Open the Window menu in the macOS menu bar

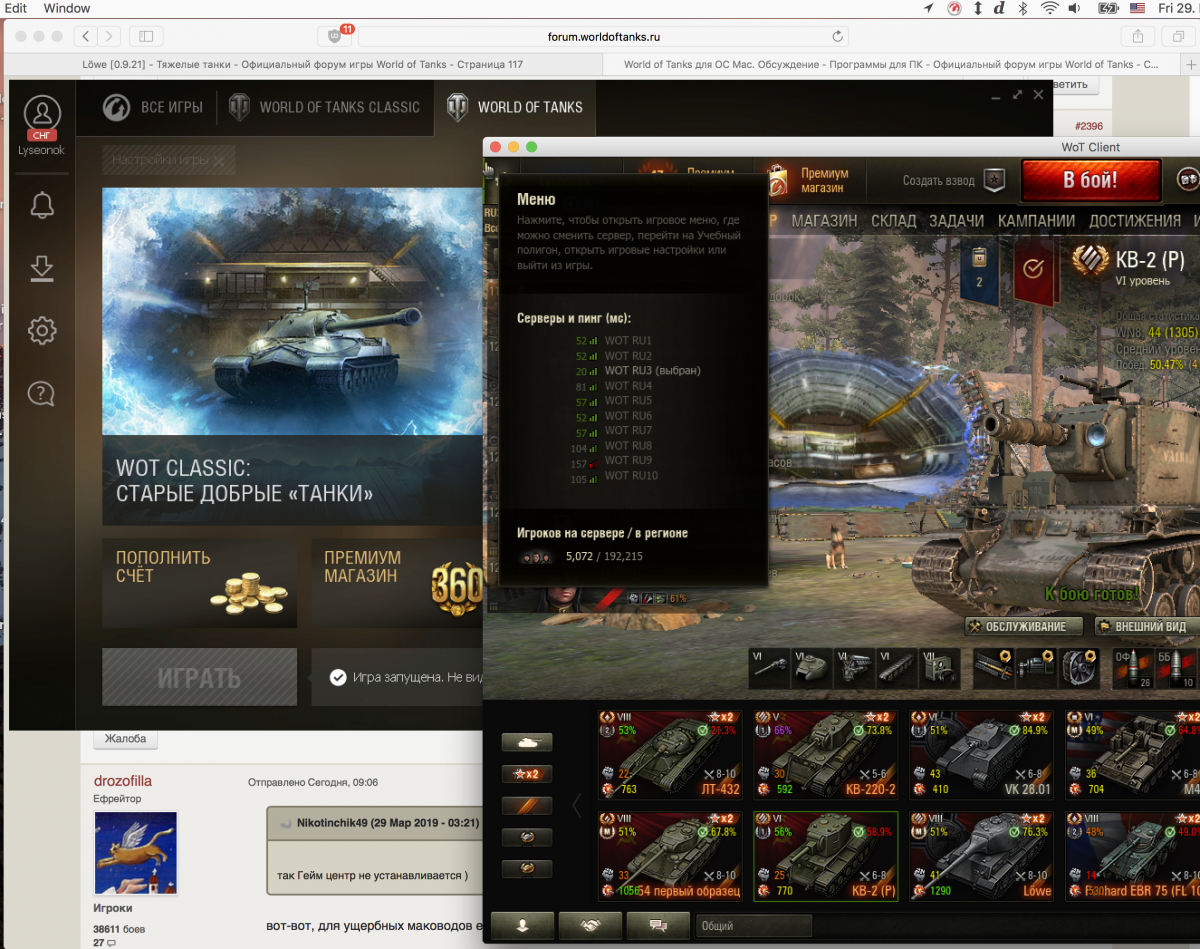tap(67, 8)
